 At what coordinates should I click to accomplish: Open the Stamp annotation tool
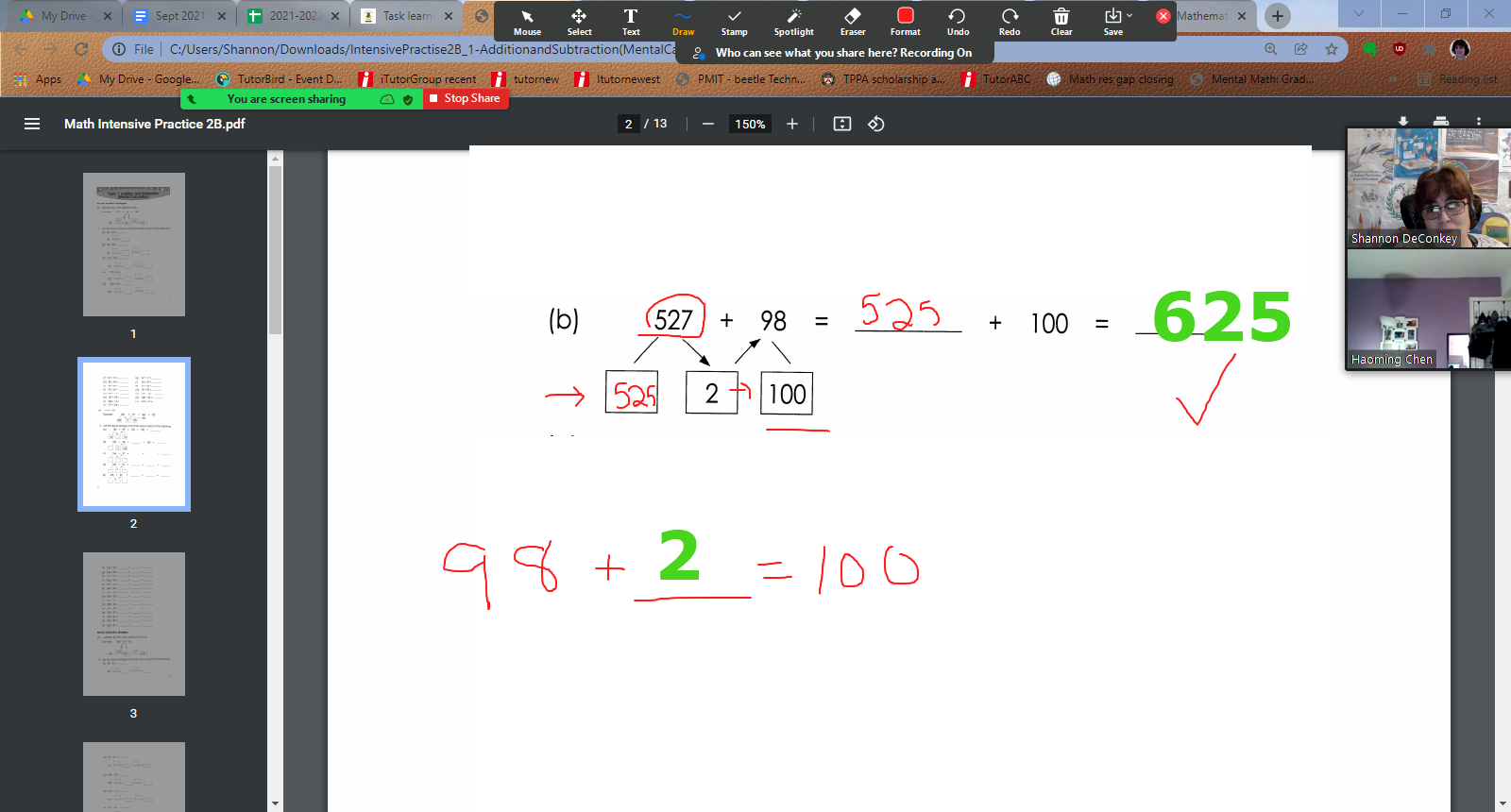coord(734,21)
